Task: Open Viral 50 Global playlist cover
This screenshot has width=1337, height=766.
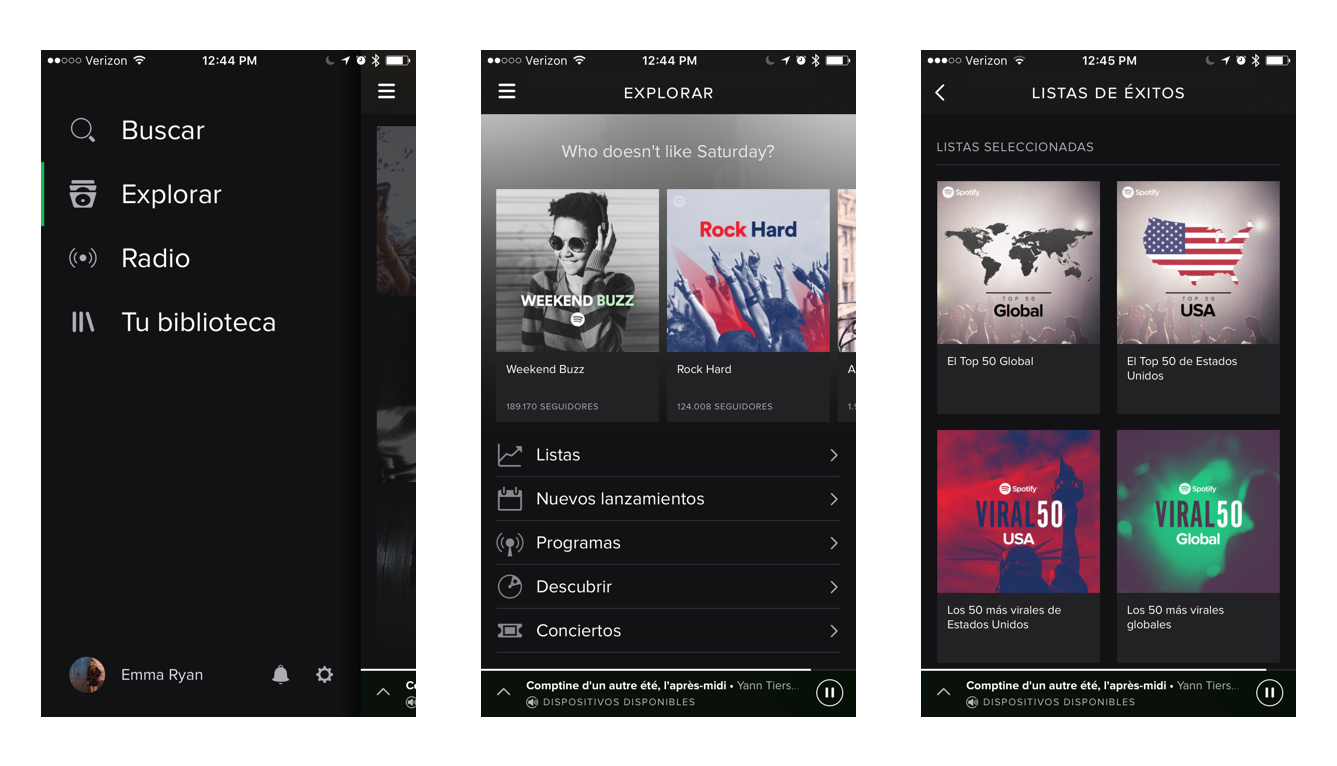Action: click(x=1198, y=511)
